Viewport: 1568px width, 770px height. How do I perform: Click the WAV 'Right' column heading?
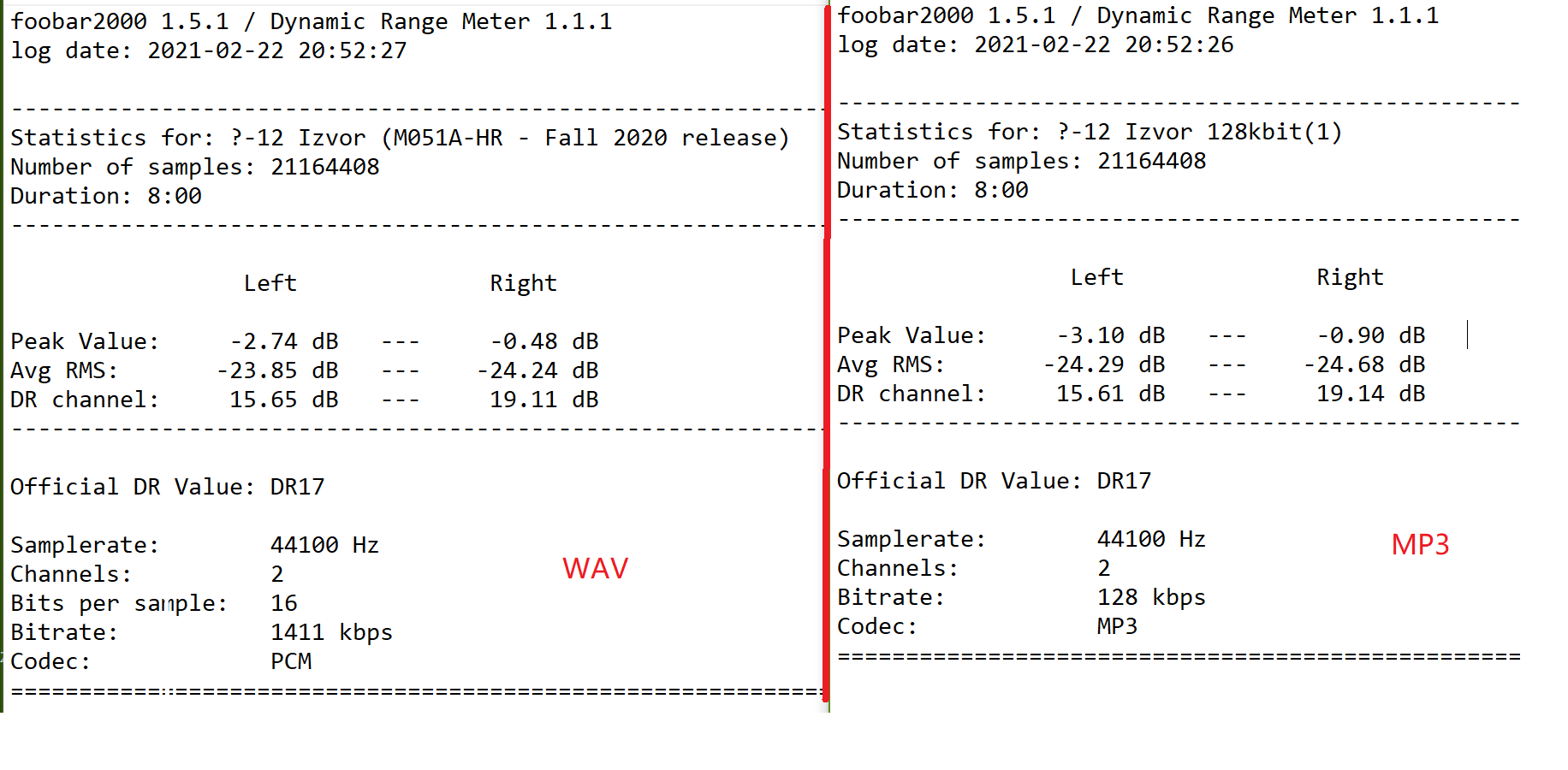524,283
